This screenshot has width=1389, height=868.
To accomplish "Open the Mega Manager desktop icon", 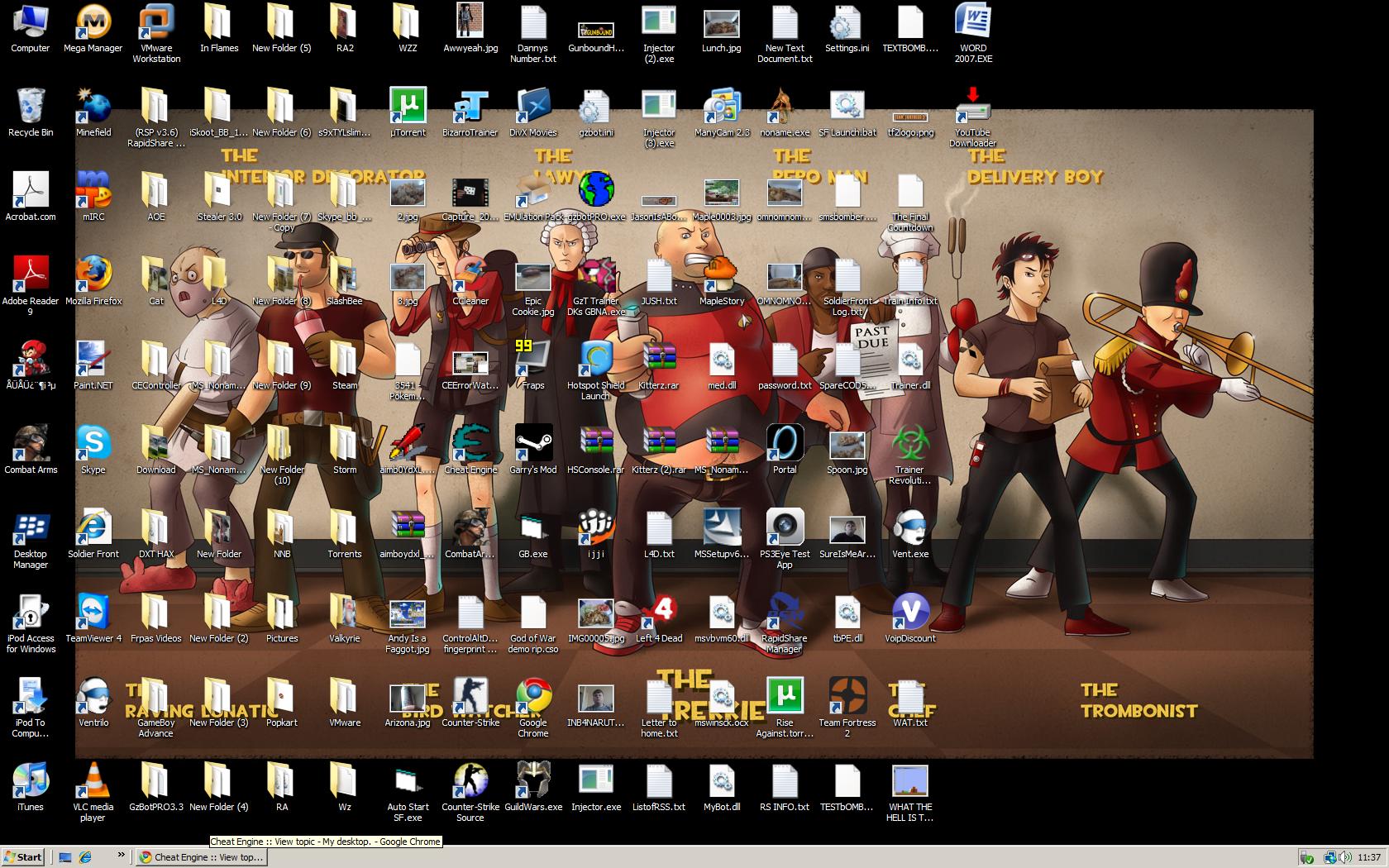I will (x=93, y=29).
